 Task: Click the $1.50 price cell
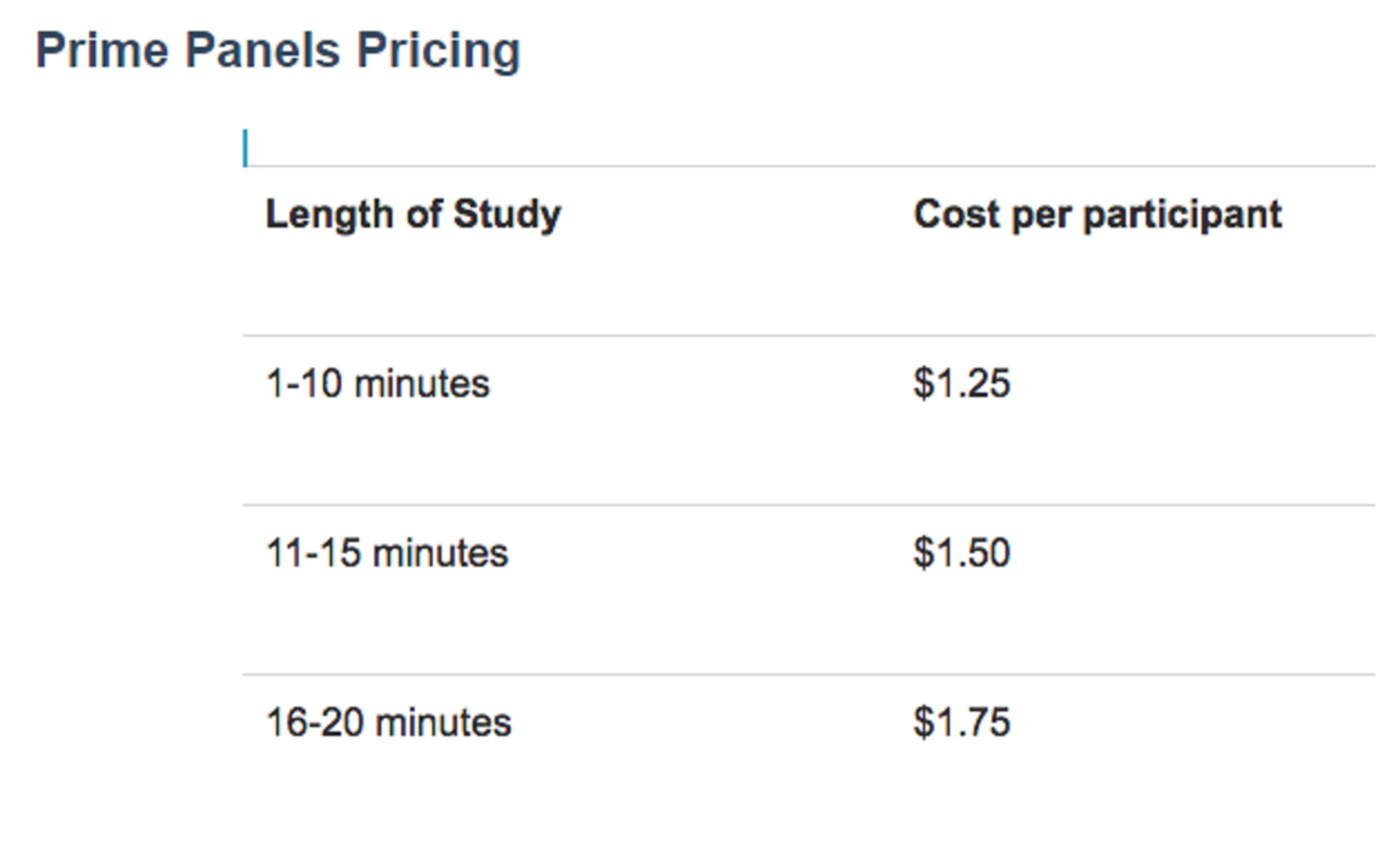(x=962, y=553)
